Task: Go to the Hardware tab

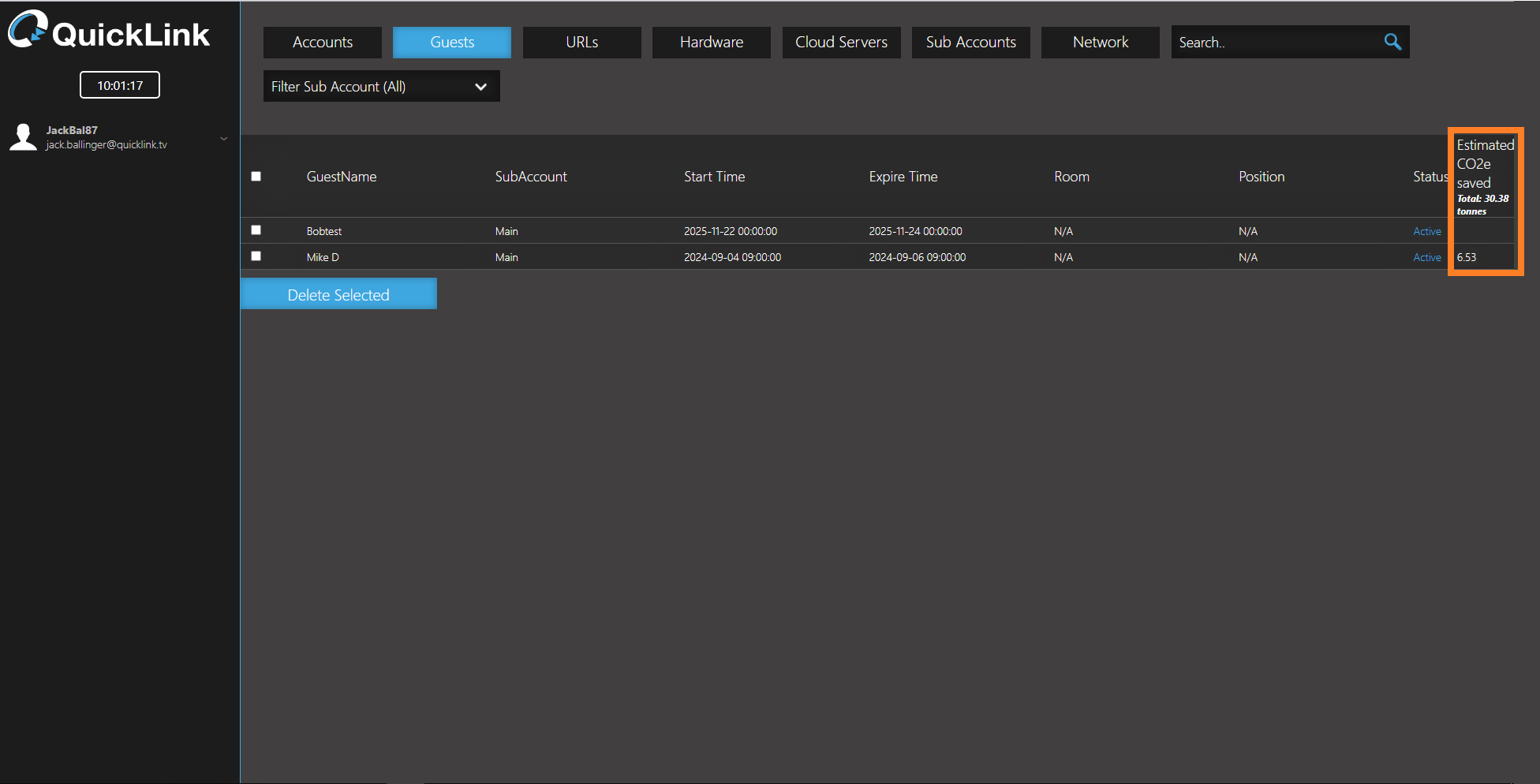Action: (711, 43)
